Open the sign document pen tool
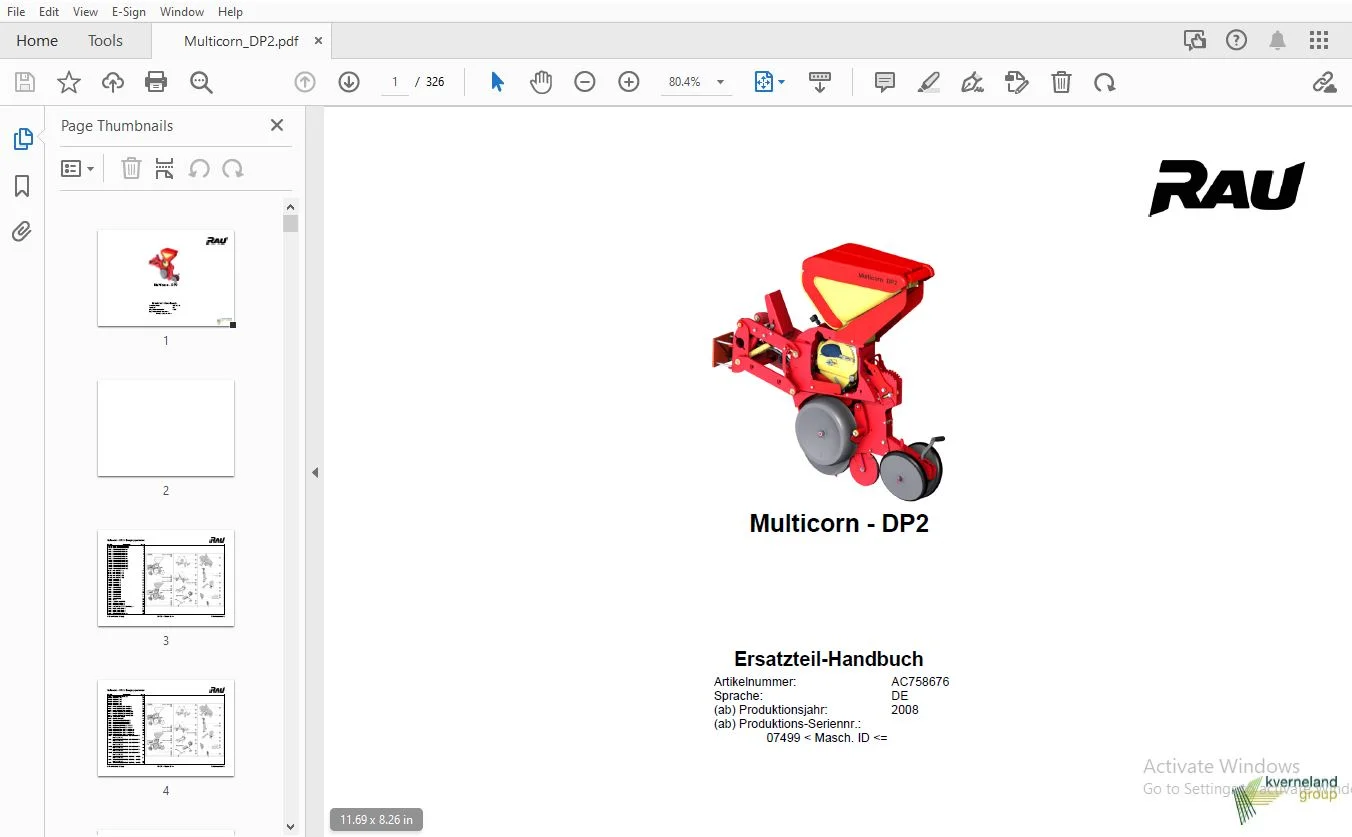 pos(973,82)
